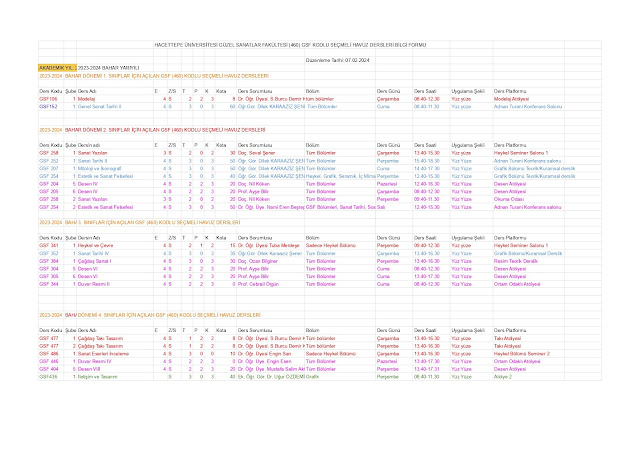640x452 pixels.
Task: Click 'Heykel, Grafik, Seramik, İç Mimarlık' department cell
Action: pyautogui.click(x=340, y=176)
